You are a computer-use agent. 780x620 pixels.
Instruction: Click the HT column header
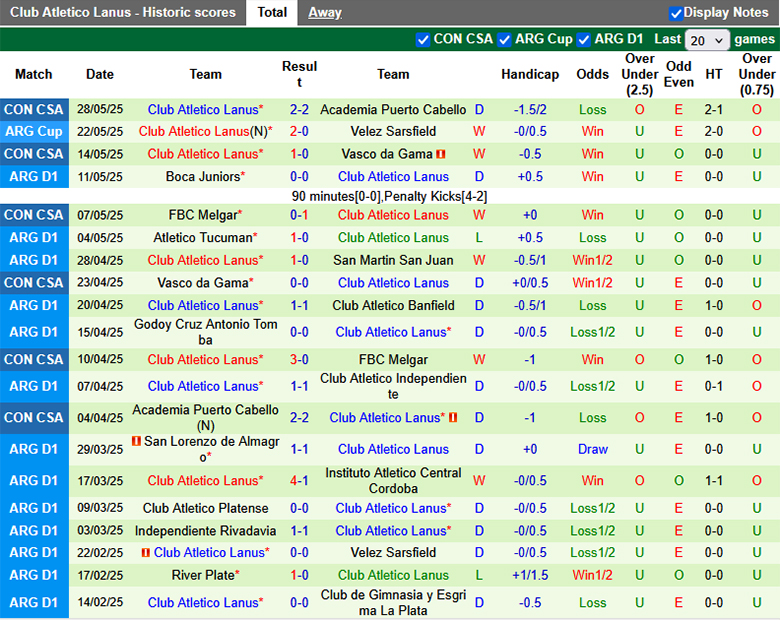(714, 74)
